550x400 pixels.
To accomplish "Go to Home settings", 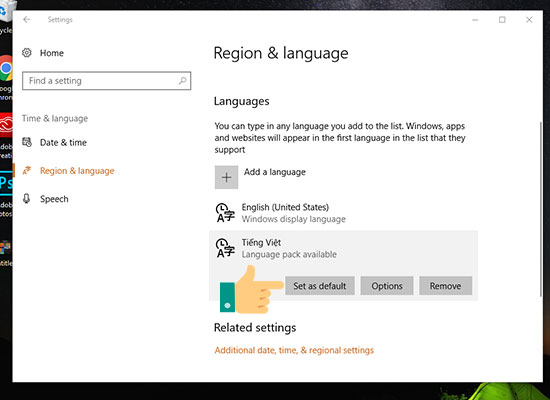I will pos(52,53).
